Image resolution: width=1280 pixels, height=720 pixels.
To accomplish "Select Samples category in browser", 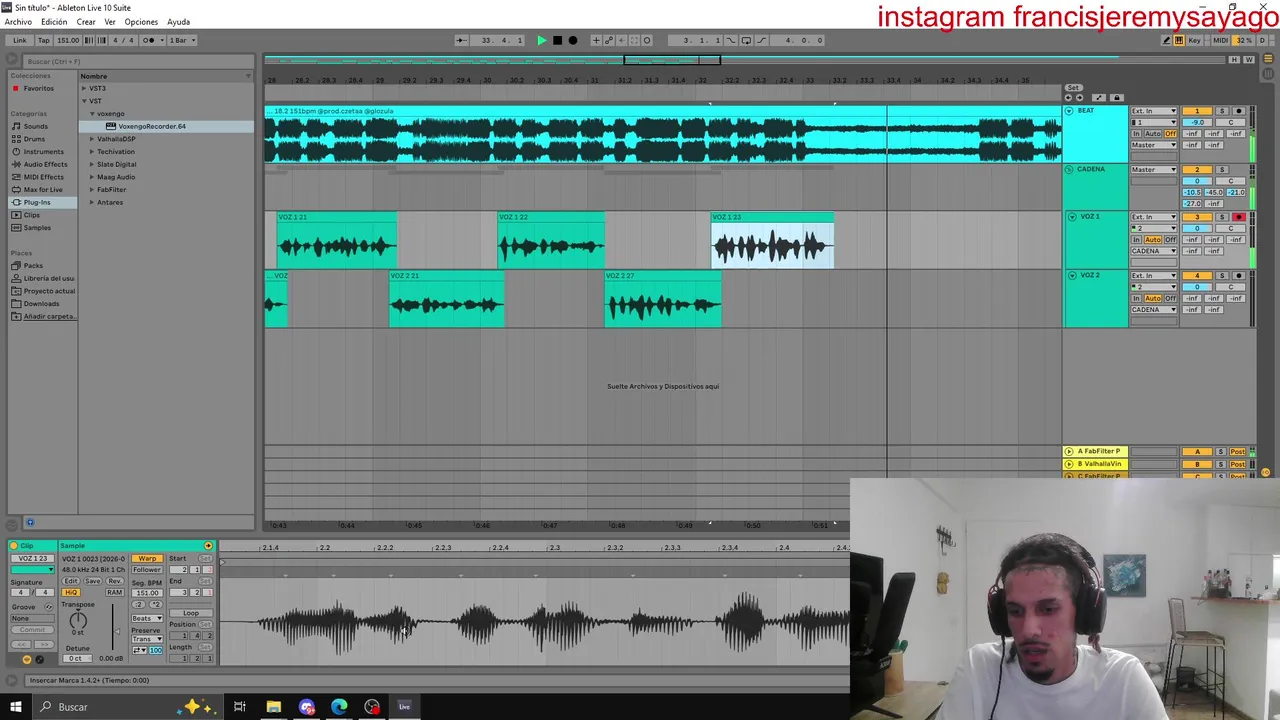I will pos(37,227).
